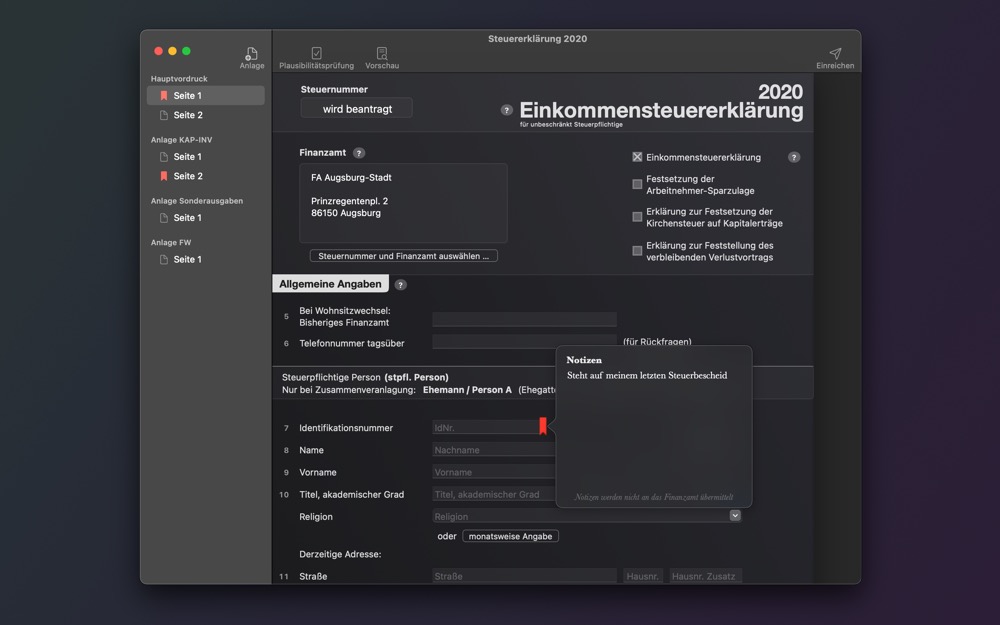This screenshot has height=625, width=1000.
Task: Open Anlage Sonderausgaben Seite 1
Action: coord(205,218)
